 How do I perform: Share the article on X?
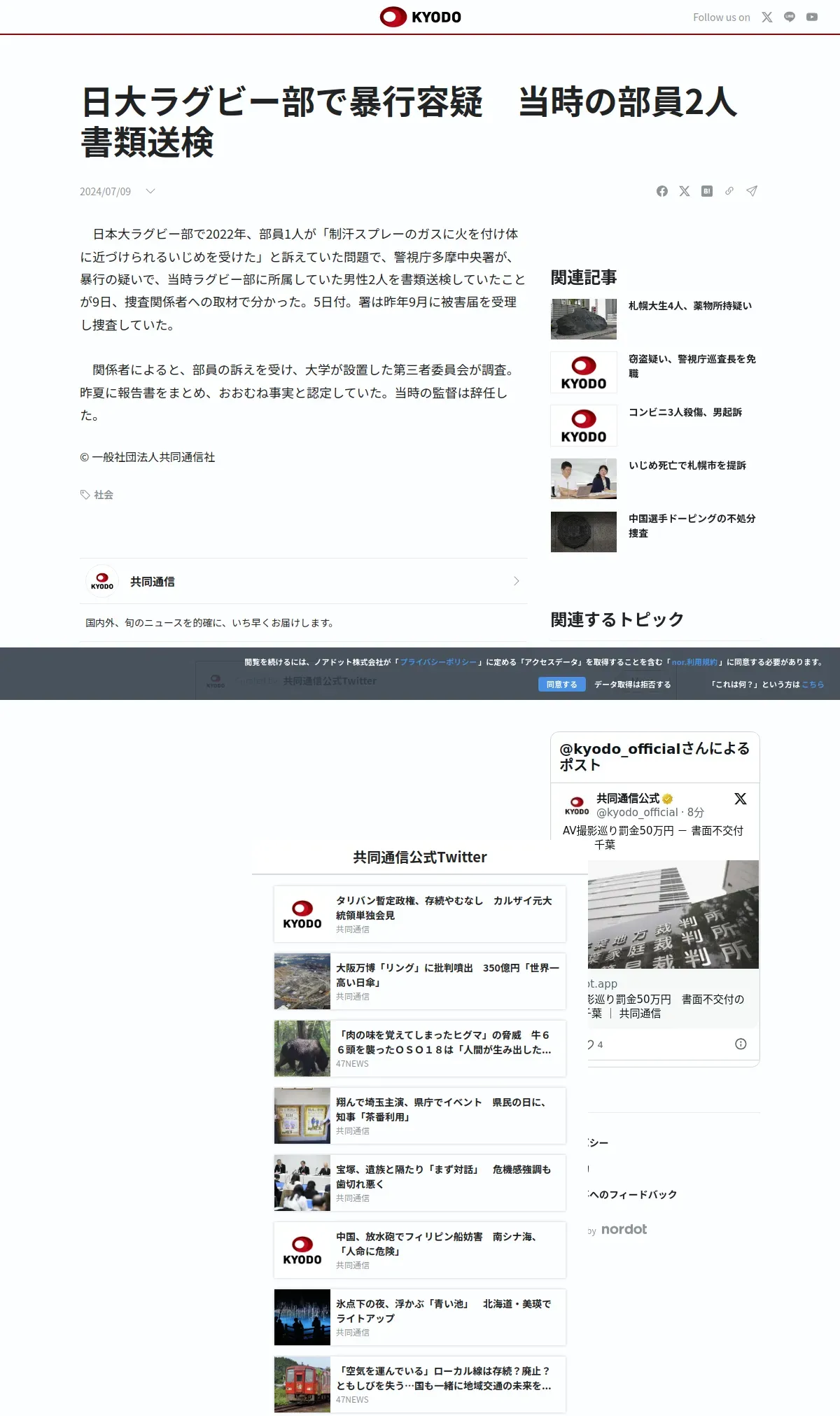coord(685,191)
